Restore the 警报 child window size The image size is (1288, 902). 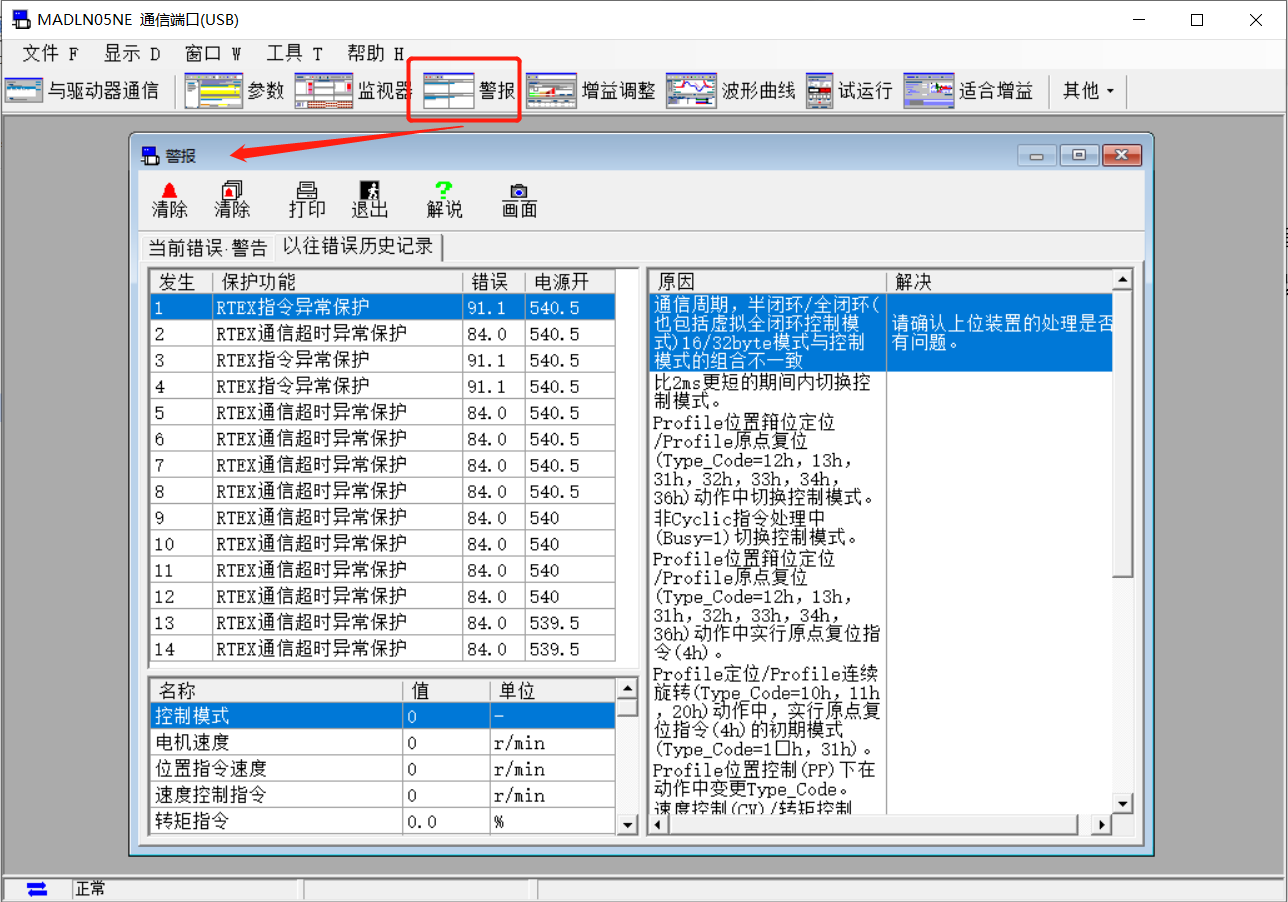[1078, 155]
